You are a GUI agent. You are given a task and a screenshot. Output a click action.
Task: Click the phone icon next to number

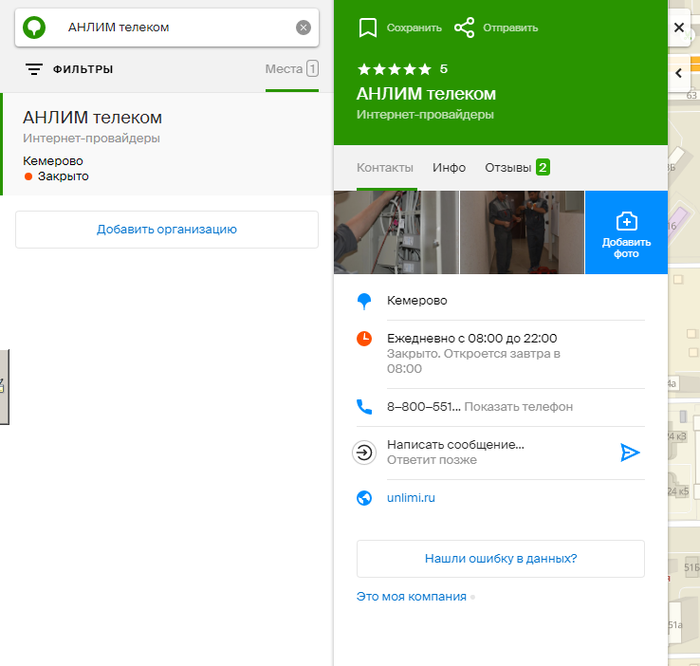pyautogui.click(x=364, y=407)
